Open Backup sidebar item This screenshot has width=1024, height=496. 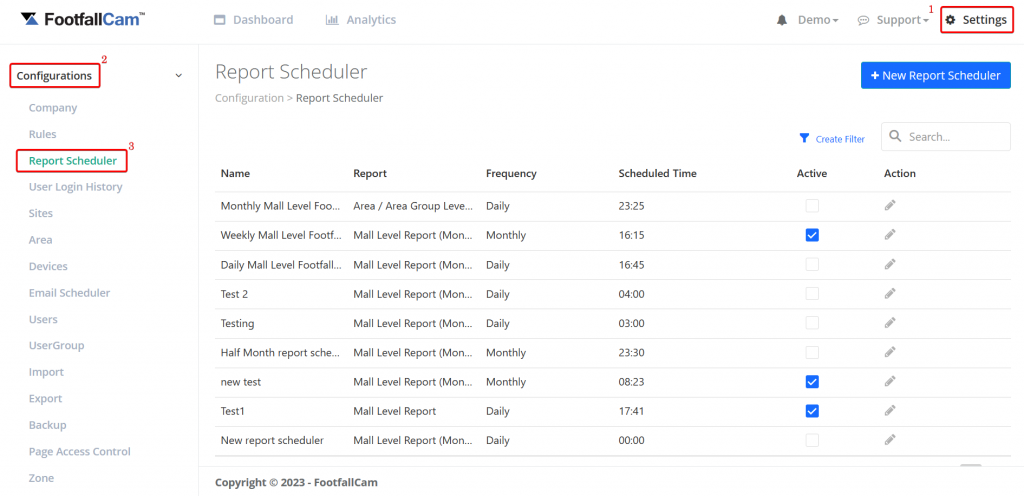click(48, 425)
